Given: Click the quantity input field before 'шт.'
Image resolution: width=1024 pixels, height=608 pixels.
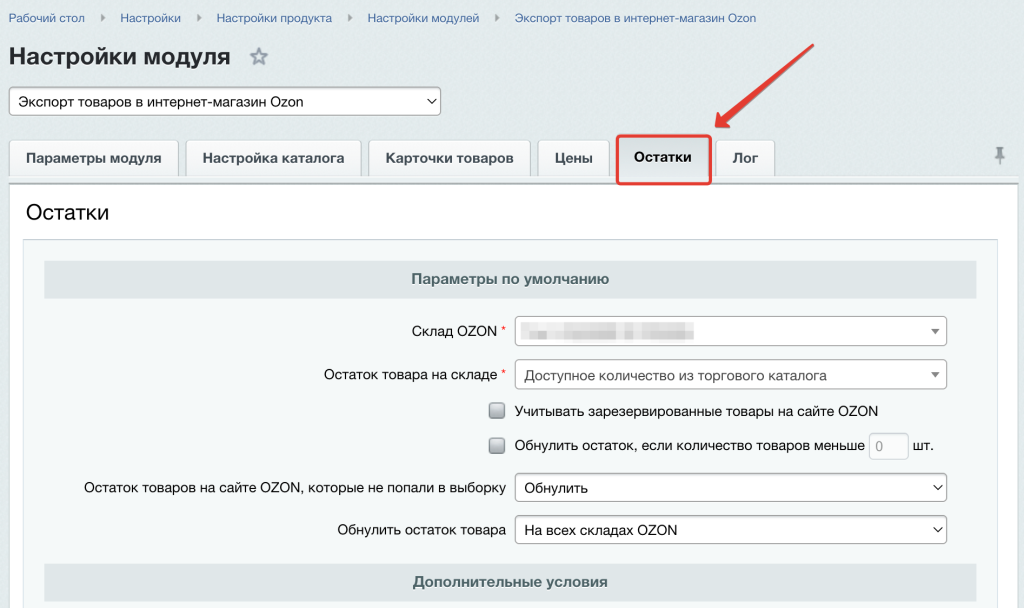Looking at the screenshot, I should pyautogui.click(x=888, y=445).
